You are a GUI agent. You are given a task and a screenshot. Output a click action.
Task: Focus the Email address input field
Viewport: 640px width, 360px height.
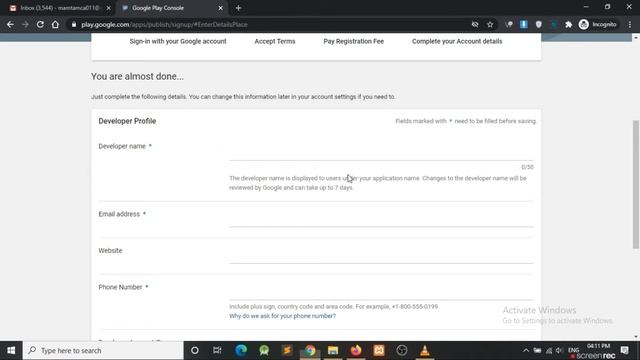click(x=381, y=220)
